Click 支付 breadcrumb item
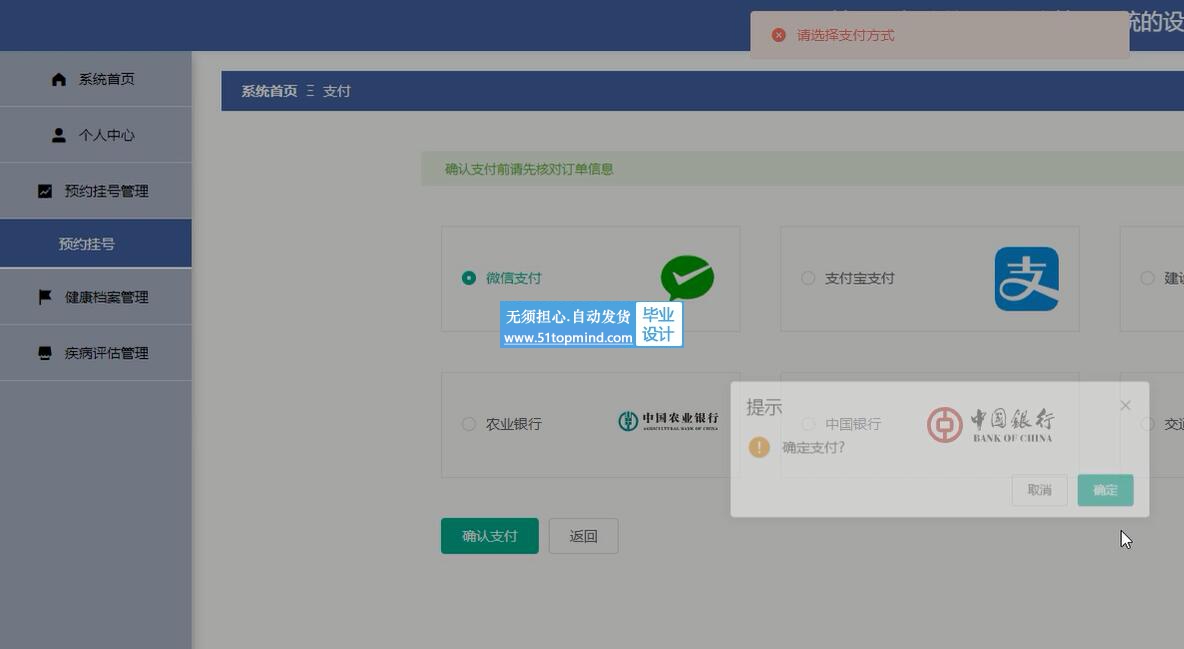 337,91
